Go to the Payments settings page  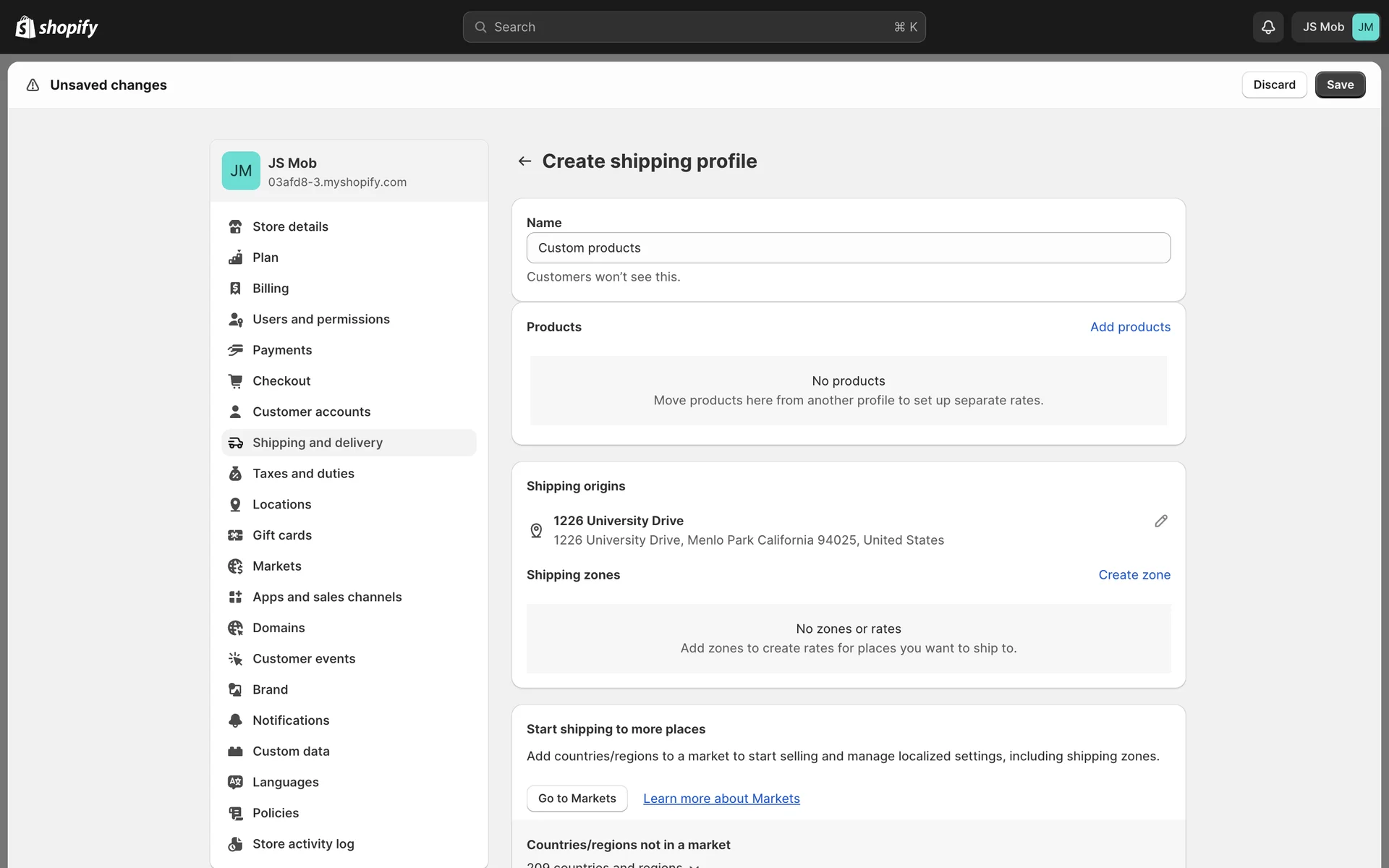(282, 350)
